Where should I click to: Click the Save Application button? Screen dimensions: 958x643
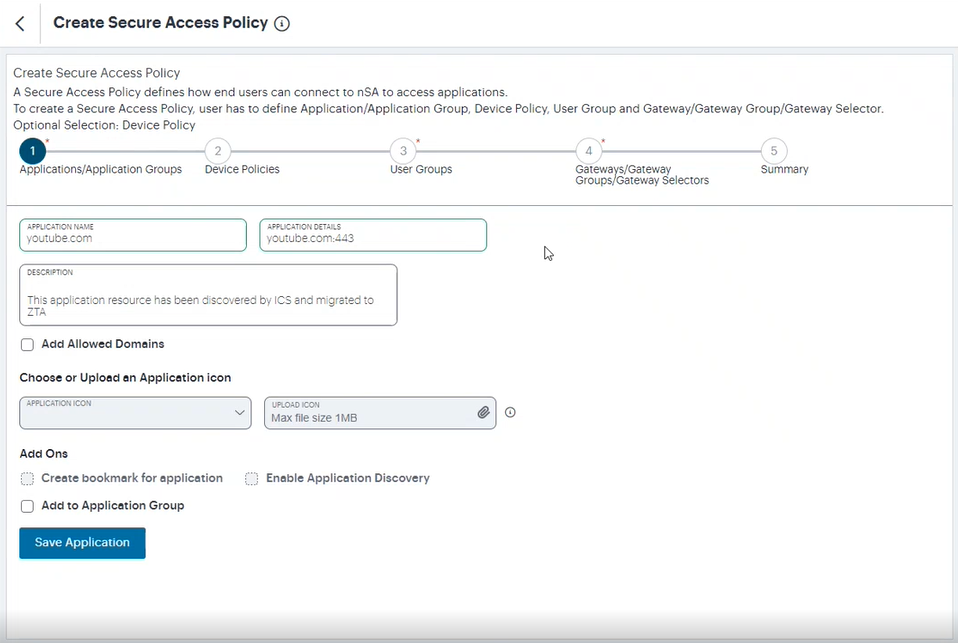pos(82,542)
